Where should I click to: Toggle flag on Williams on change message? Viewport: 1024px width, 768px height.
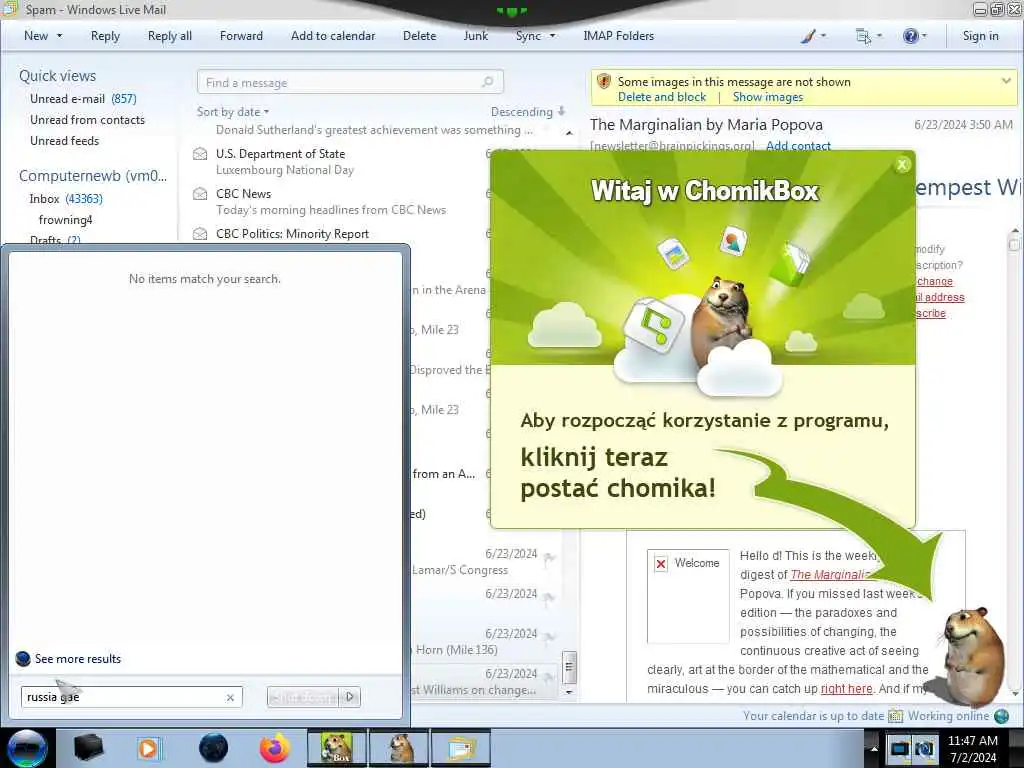[x=550, y=677]
